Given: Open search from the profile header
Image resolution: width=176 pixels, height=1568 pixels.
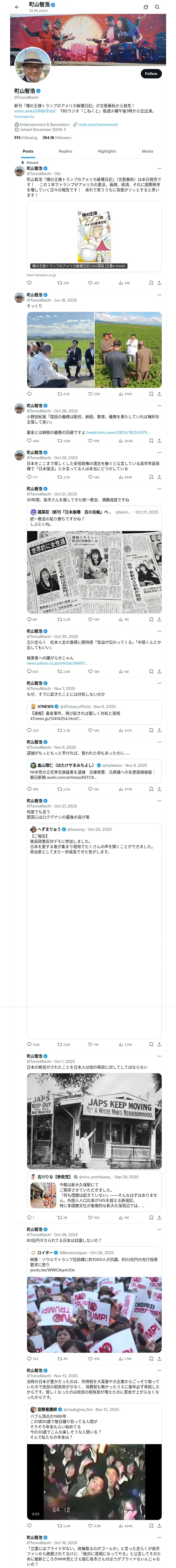Looking at the screenshot, I should [x=157, y=7].
